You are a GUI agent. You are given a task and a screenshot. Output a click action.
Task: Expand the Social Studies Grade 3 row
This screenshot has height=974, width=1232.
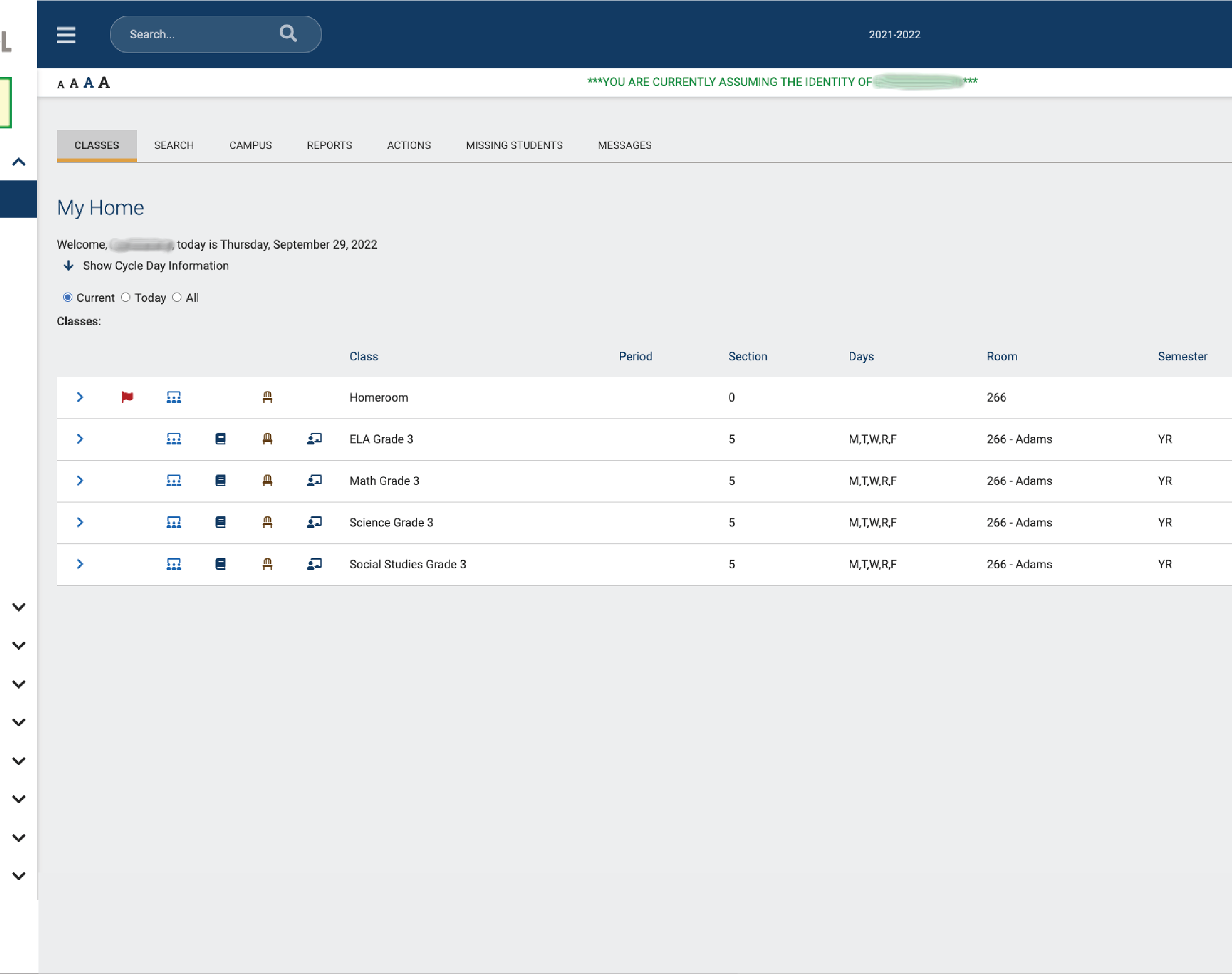click(x=80, y=564)
